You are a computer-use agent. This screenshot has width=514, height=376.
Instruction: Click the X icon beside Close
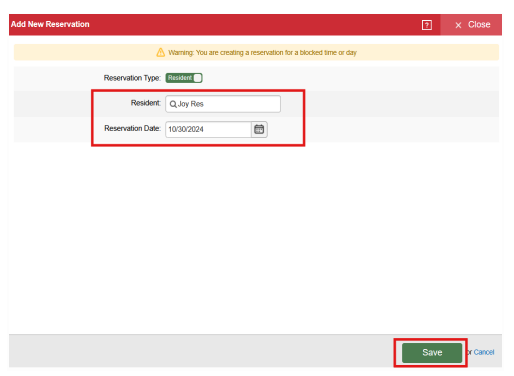(x=458, y=25)
